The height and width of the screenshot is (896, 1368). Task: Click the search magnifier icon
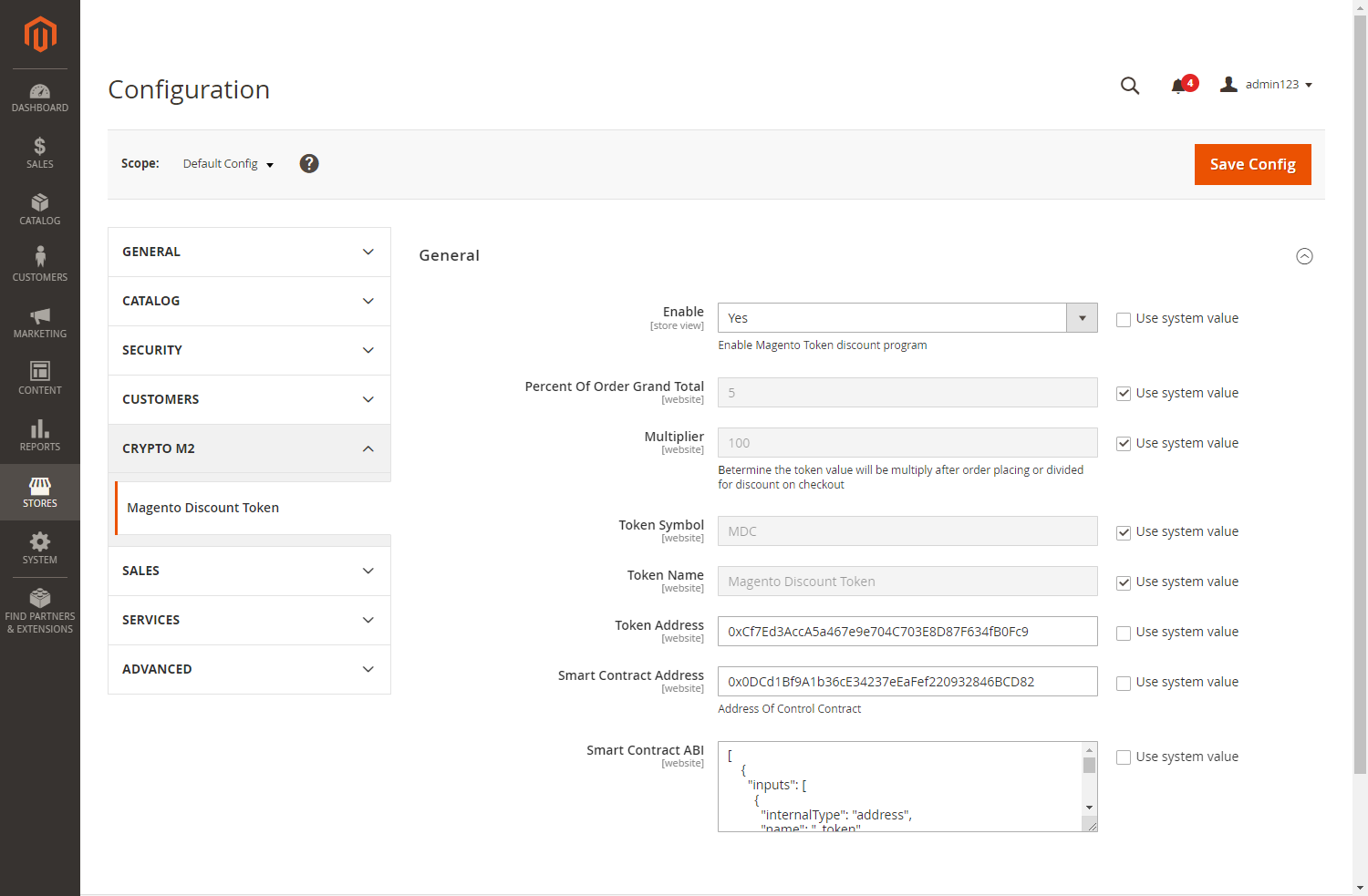point(1130,86)
